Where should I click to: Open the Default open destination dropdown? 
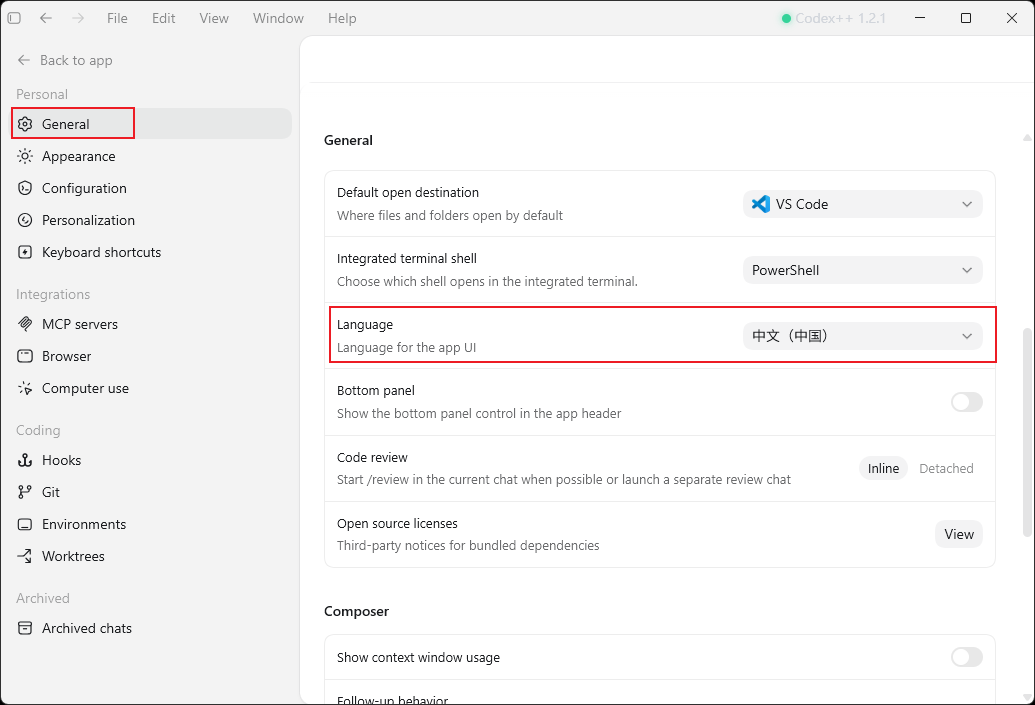(x=863, y=204)
